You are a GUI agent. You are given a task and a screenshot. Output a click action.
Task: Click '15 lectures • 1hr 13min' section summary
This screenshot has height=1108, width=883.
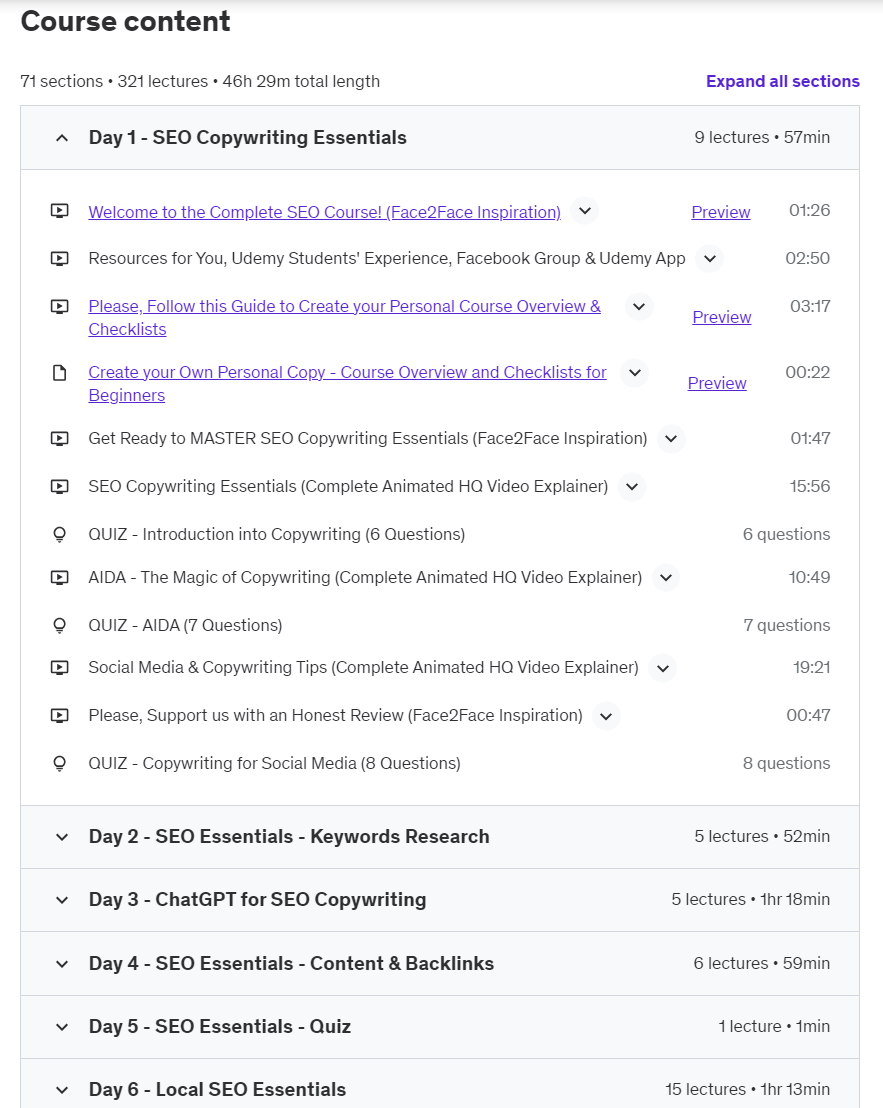click(x=747, y=1089)
